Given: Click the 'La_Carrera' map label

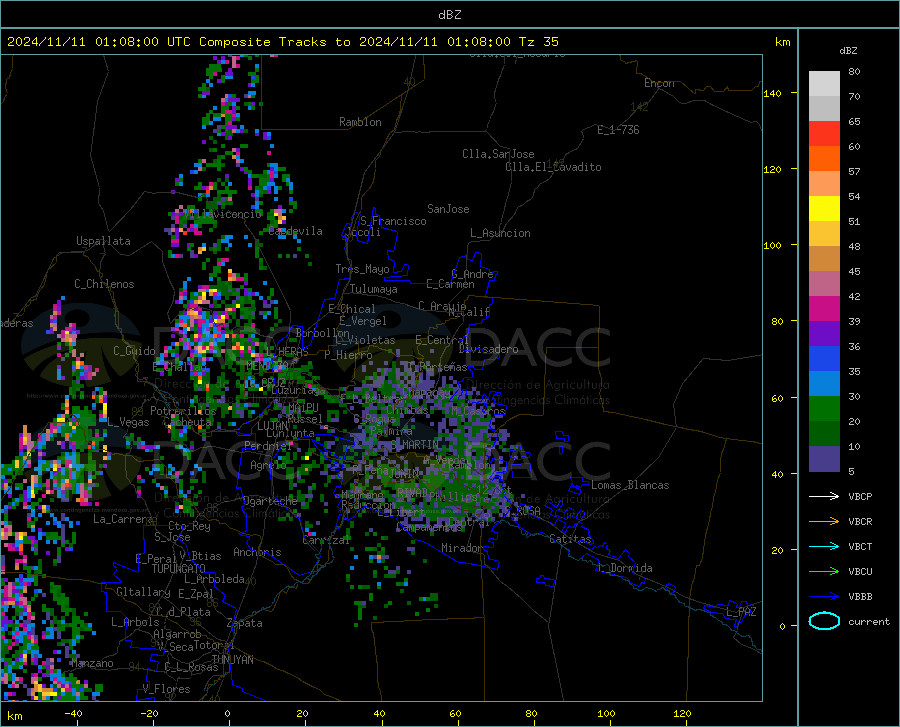Looking at the screenshot, I should (123, 519).
